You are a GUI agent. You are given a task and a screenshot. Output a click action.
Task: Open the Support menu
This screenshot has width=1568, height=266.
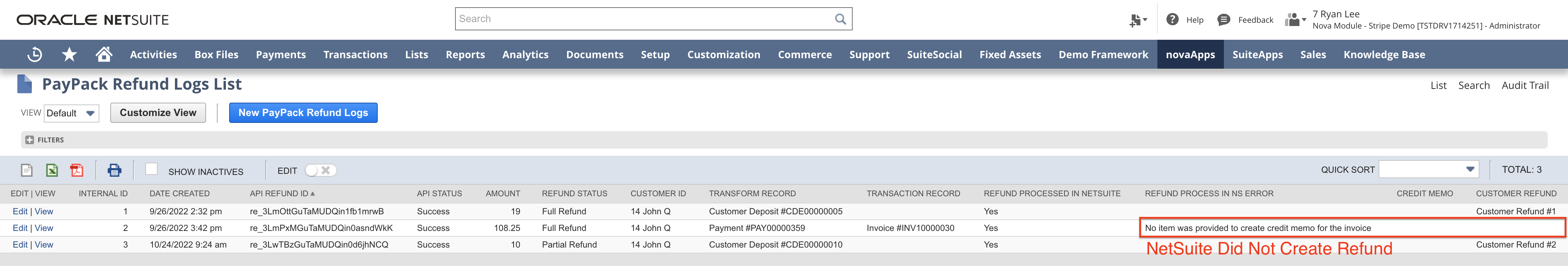(x=869, y=54)
